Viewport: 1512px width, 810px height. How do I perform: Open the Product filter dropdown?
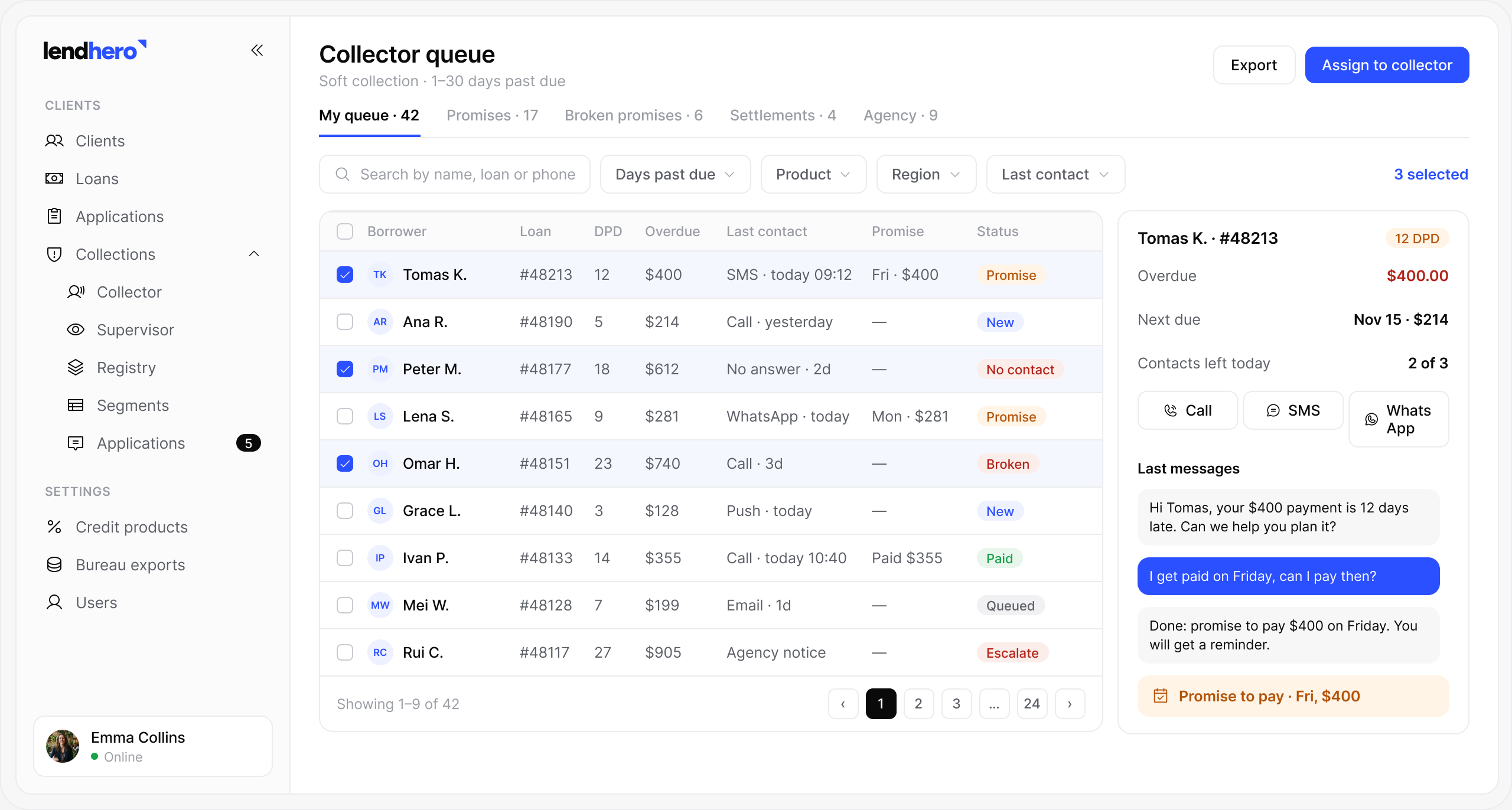(813, 174)
